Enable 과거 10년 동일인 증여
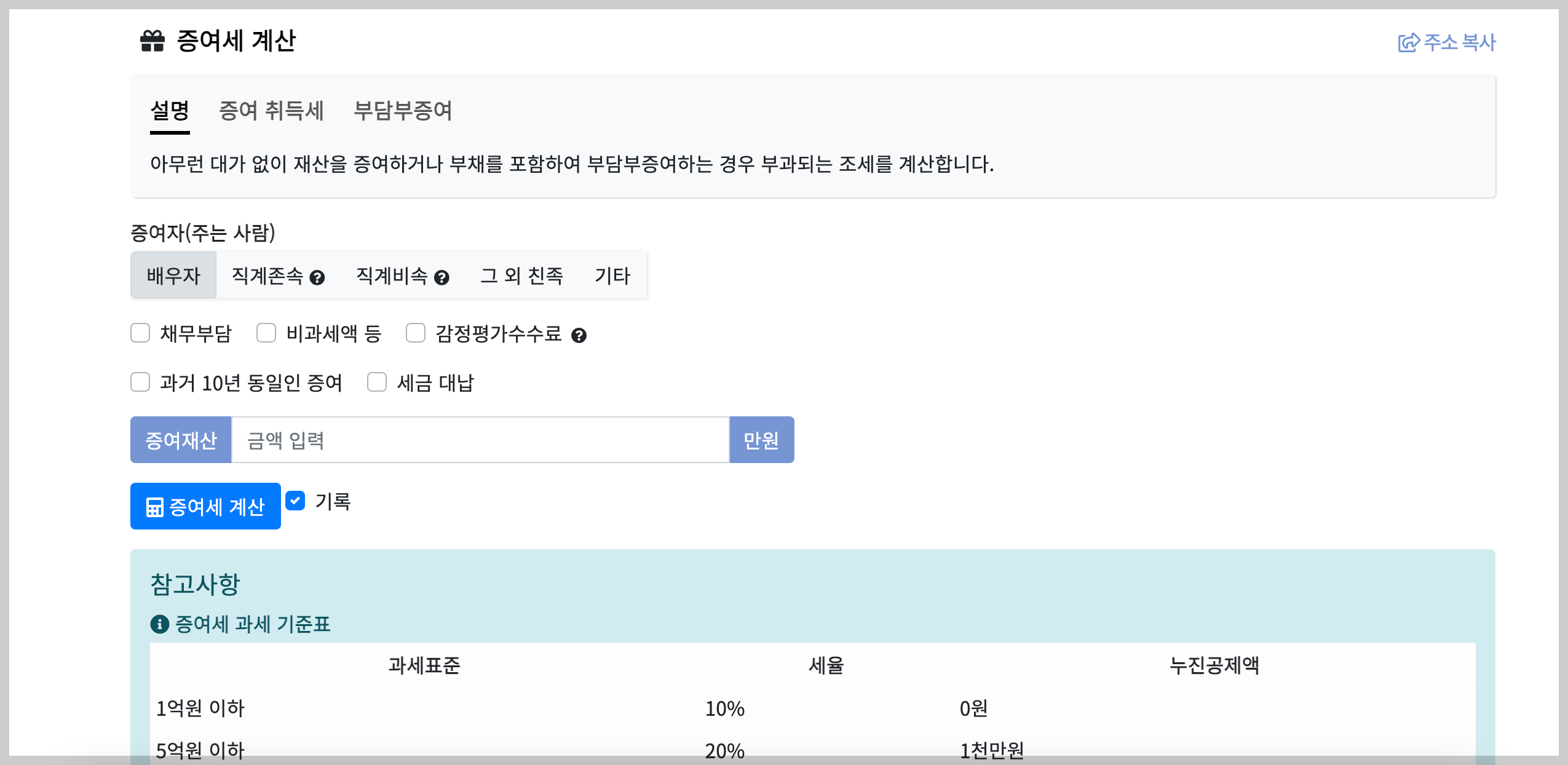 [141, 382]
